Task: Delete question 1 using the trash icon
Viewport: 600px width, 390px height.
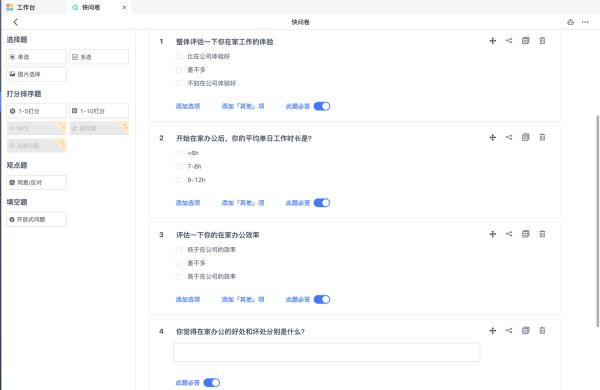Action: (x=542, y=41)
